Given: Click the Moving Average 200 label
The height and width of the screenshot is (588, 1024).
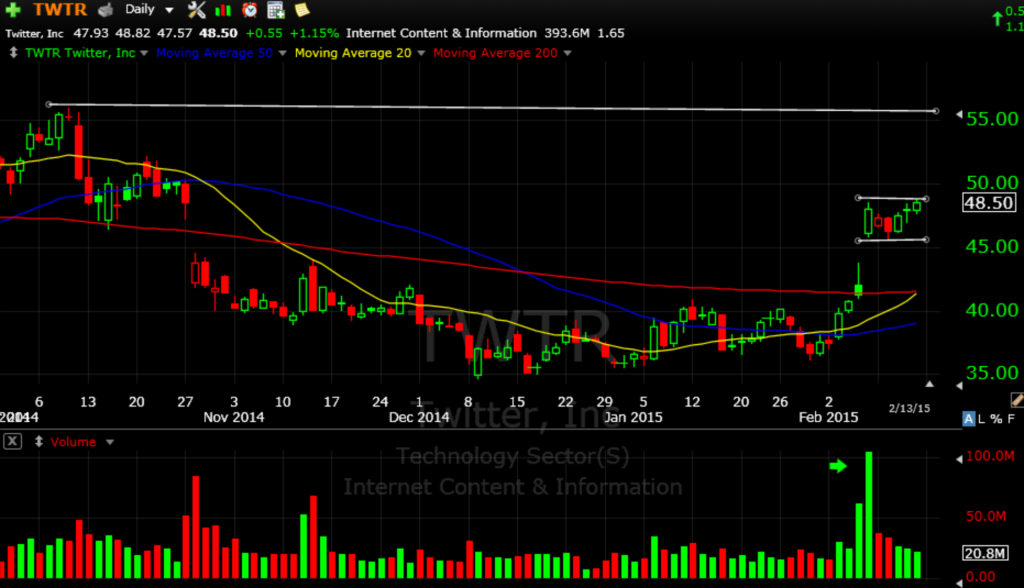Looking at the screenshot, I should 495,53.
